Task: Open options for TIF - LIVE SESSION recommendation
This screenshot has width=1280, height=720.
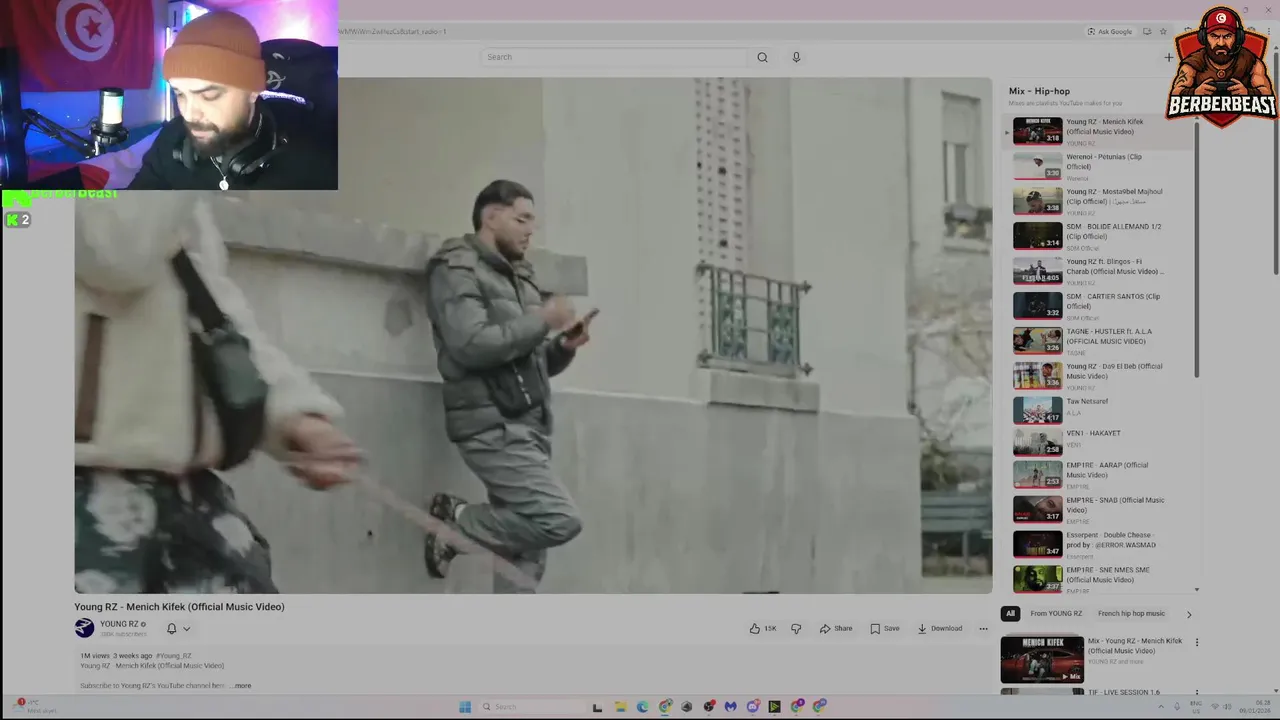Action: click(1197, 692)
